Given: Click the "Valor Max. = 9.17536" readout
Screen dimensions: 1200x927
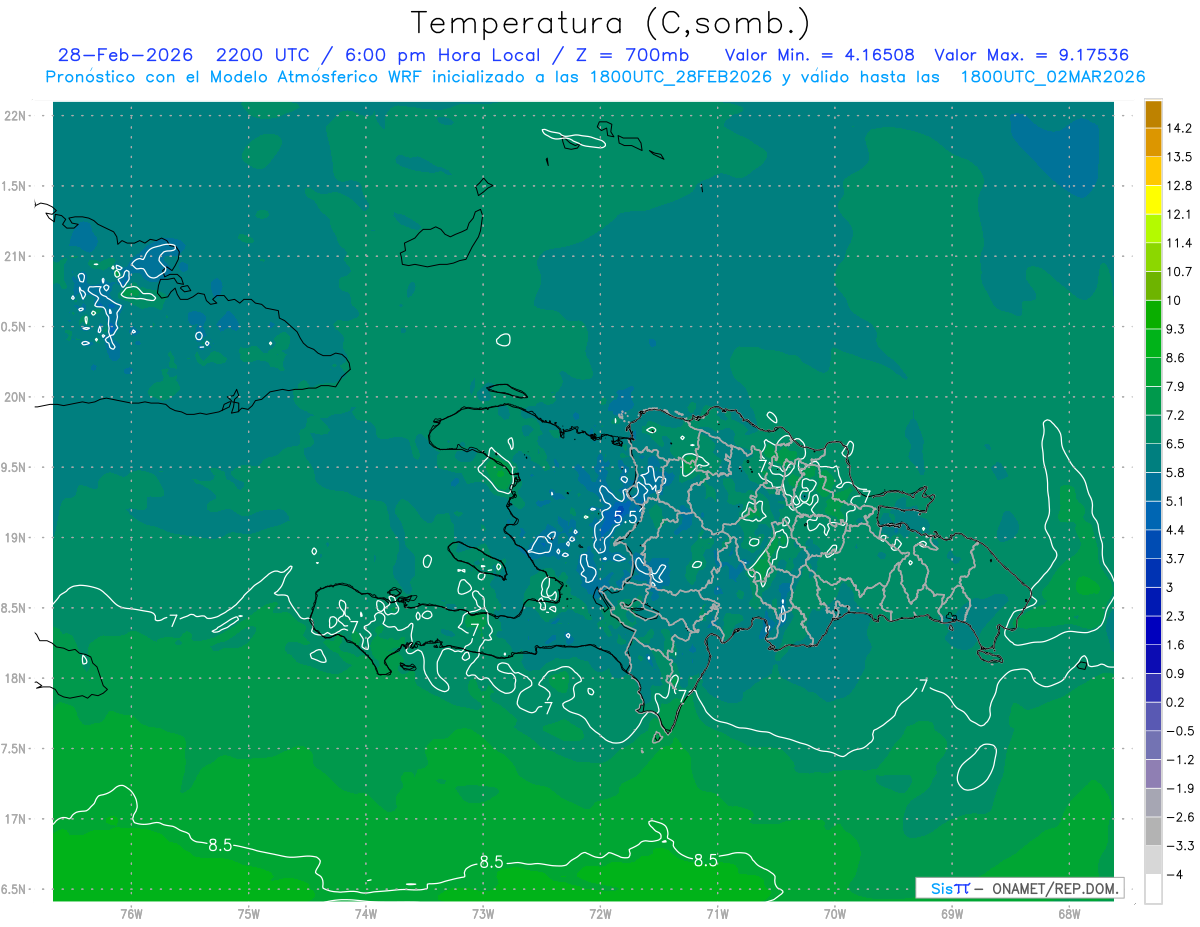Looking at the screenshot, I should click(1031, 55).
